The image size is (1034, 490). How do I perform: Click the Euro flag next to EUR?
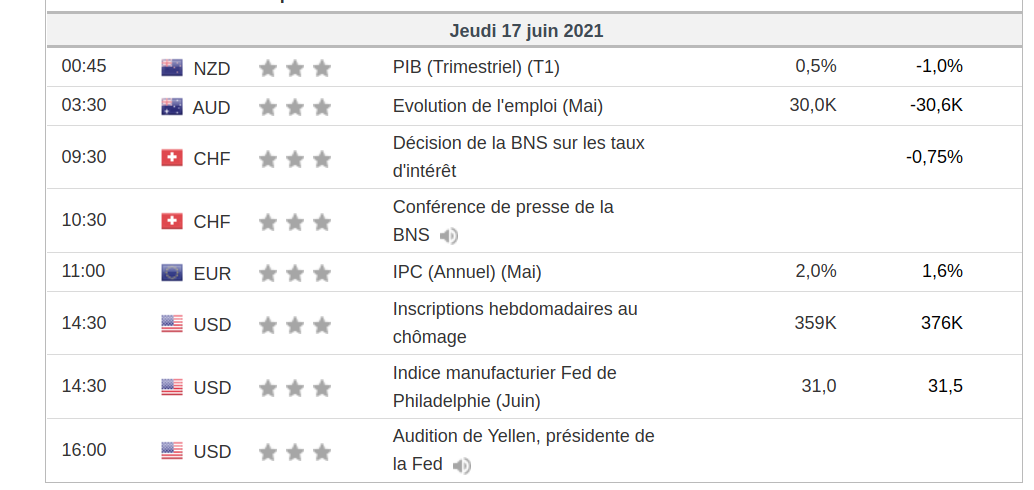[x=172, y=273]
